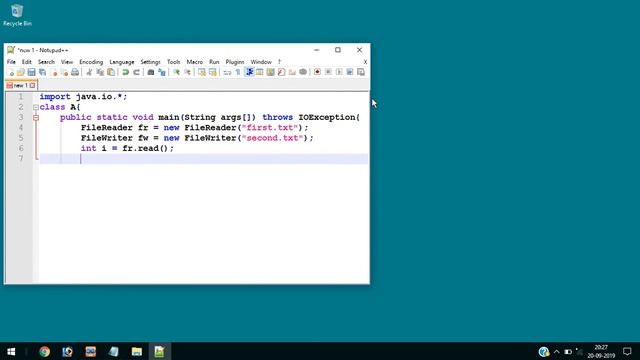Start macro recording with red dot icon
The height and width of the screenshot is (360, 640).
[317, 72]
